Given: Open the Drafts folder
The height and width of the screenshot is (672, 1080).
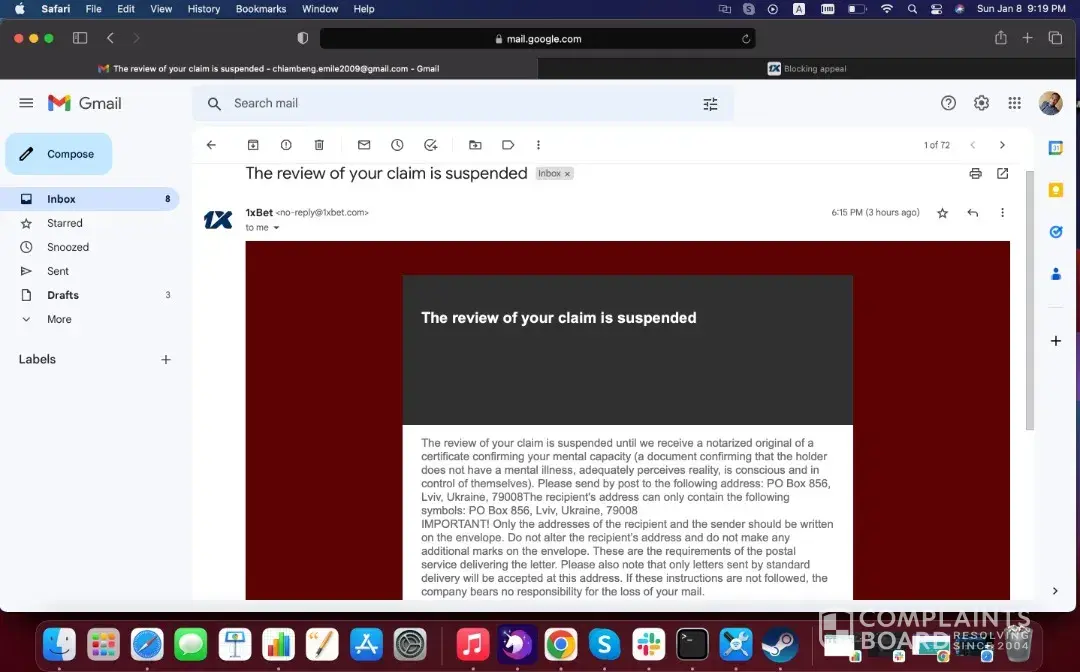Looking at the screenshot, I should point(63,295).
